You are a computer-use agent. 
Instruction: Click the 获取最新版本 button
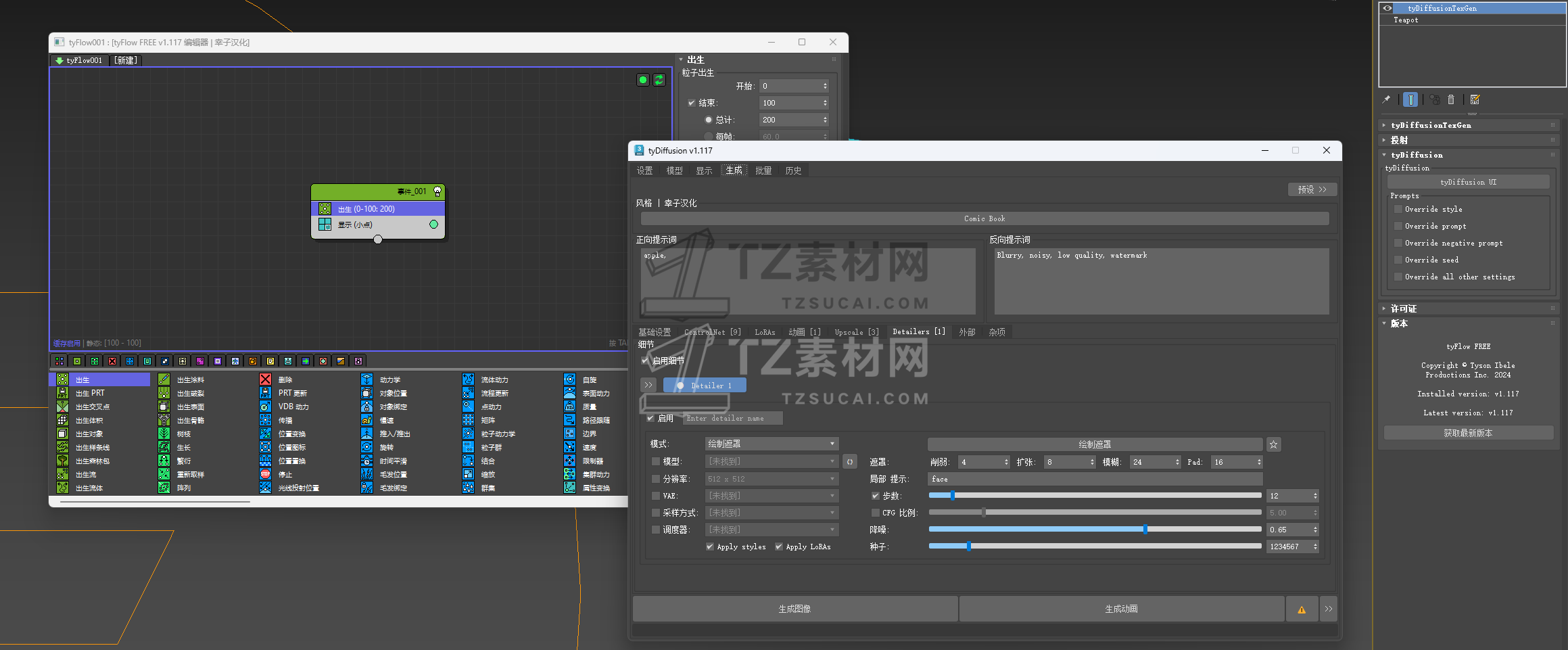click(1468, 433)
